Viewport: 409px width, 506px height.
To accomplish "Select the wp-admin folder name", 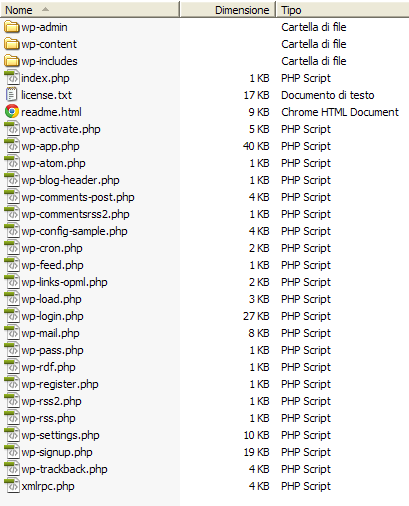I will [x=44, y=27].
